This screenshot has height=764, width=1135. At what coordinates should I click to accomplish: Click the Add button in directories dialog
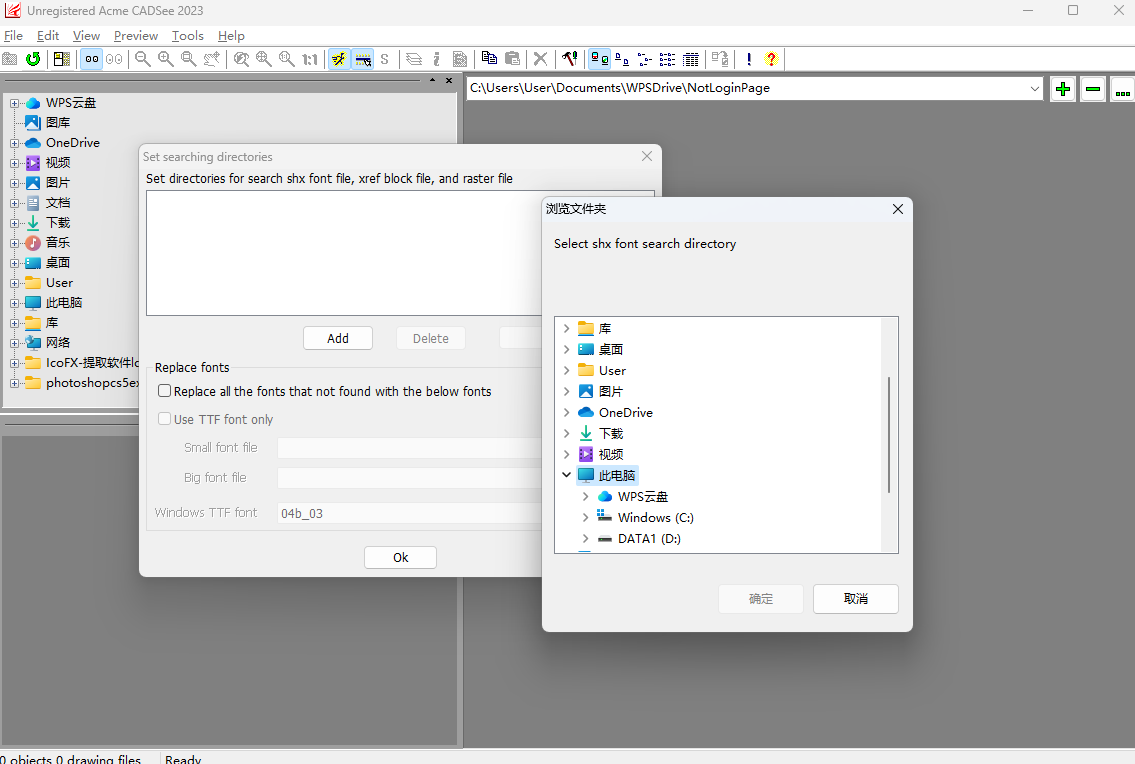[x=338, y=338]
